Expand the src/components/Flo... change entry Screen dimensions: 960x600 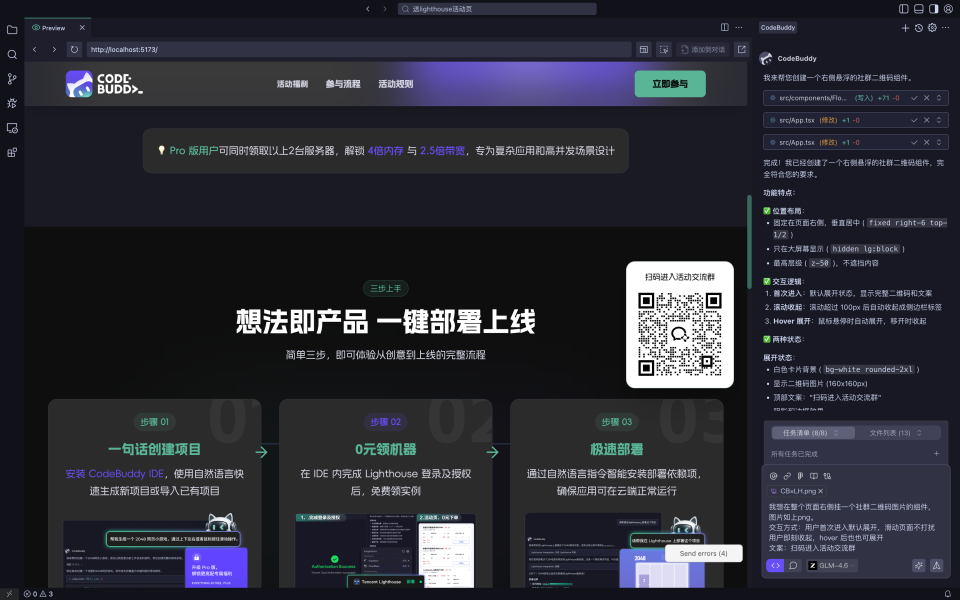coord(938,98)
